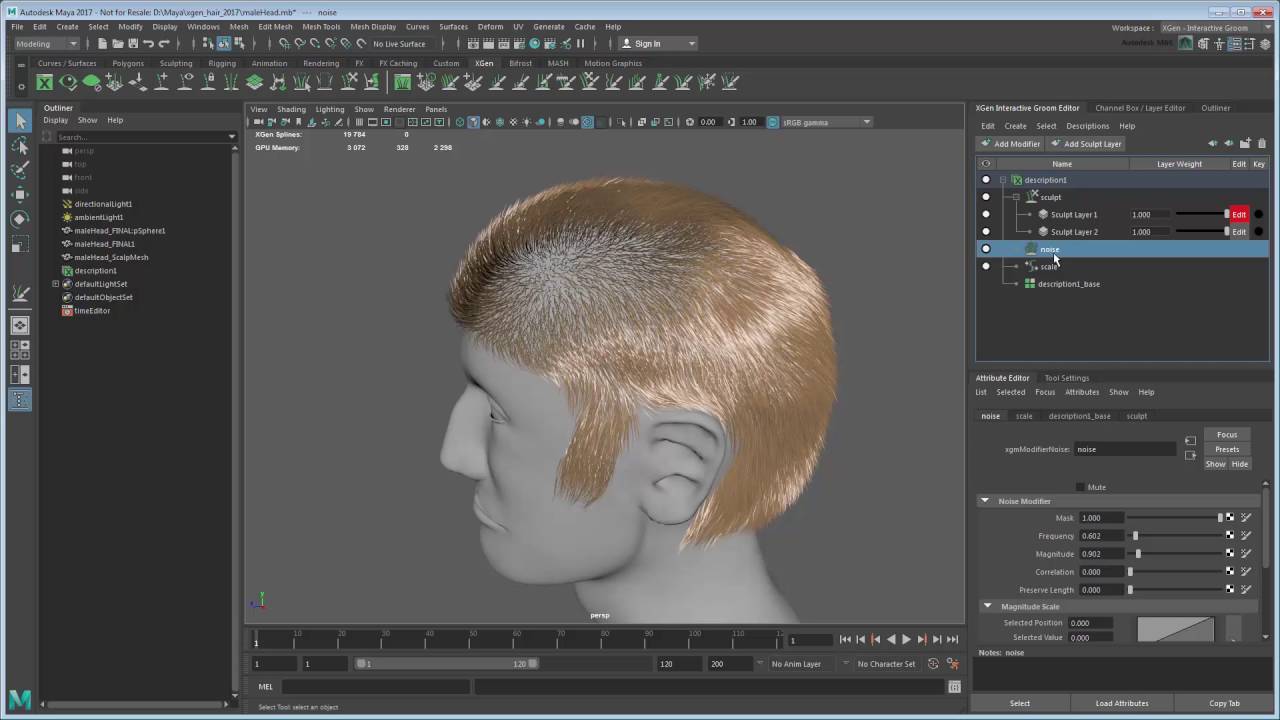Viewport: 1280px width, 720px height.
Task: Collapse the description1 tree node
Action: [1003, 180]
